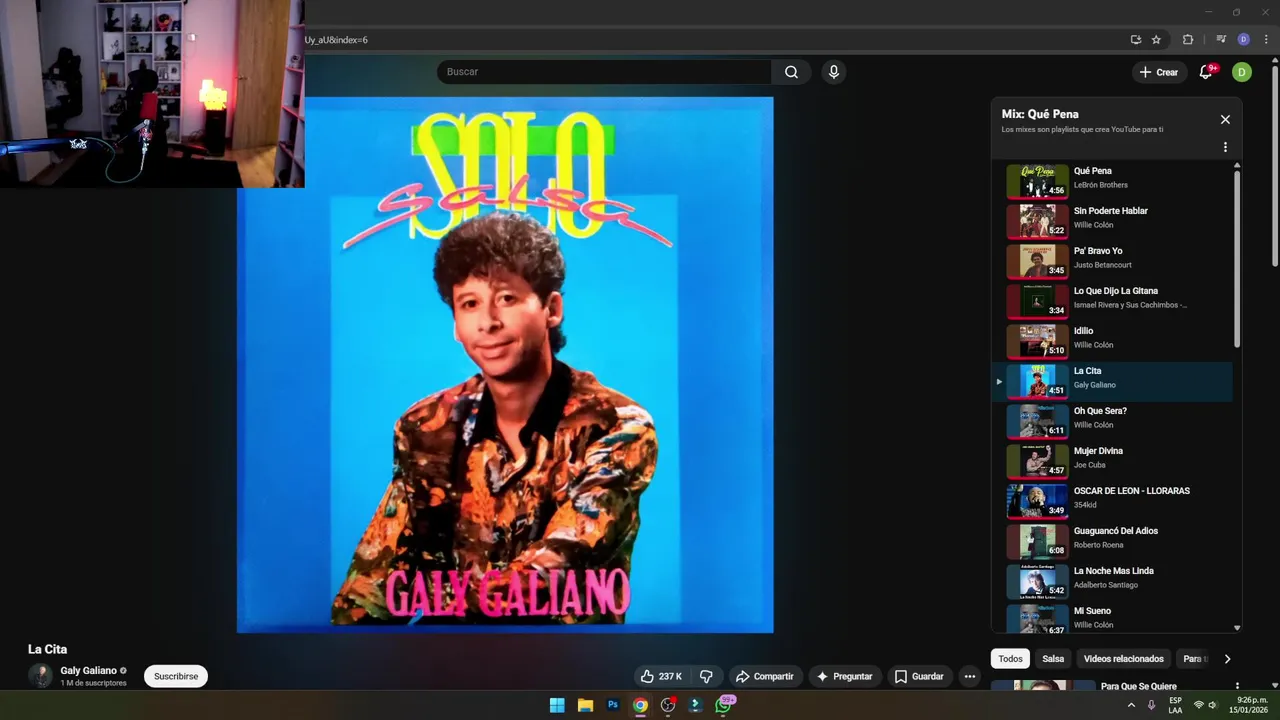
Task: Open playlist panel three-dot options
Action: 1225,147
